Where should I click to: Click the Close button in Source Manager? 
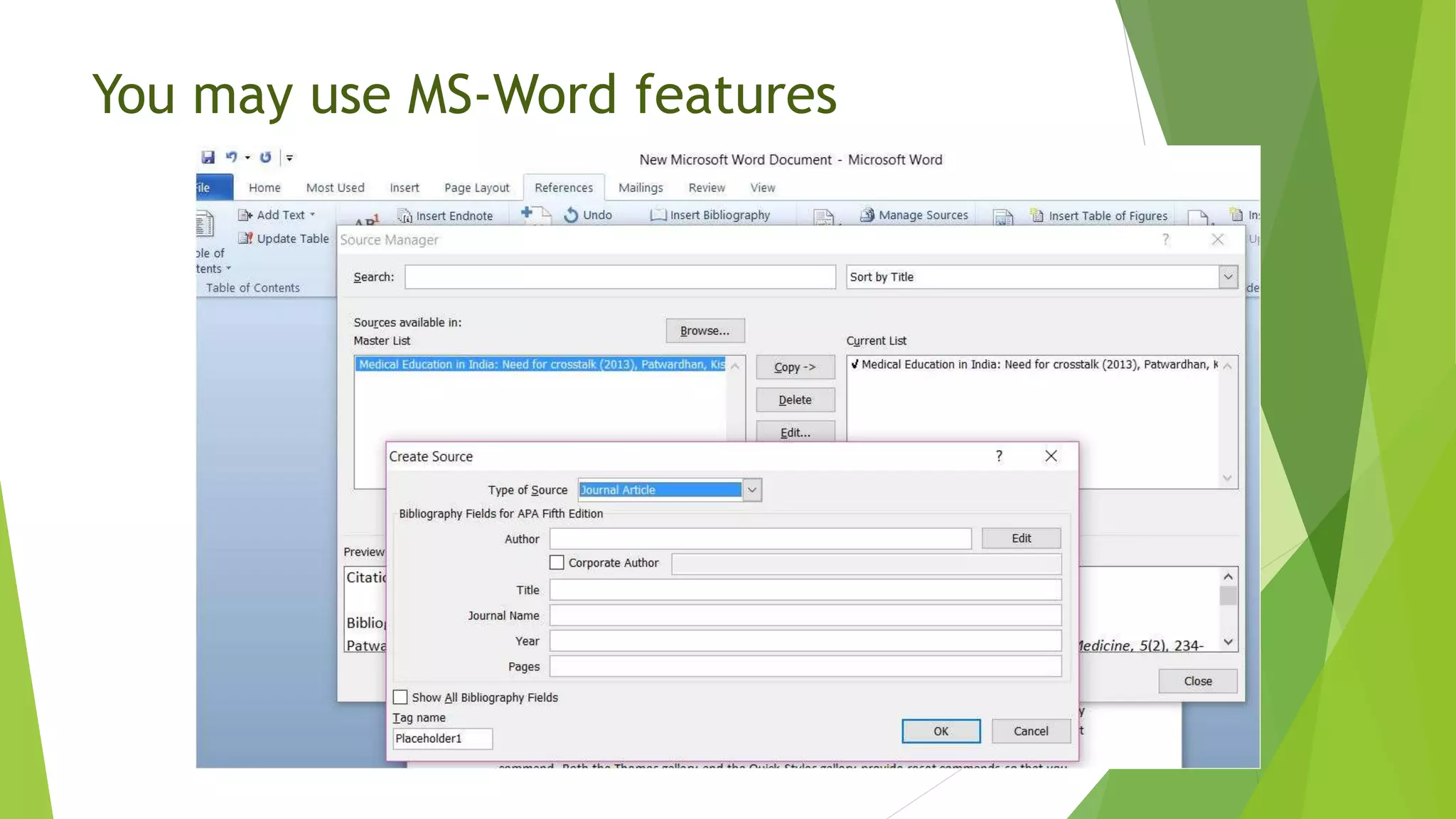[1198, 681]
